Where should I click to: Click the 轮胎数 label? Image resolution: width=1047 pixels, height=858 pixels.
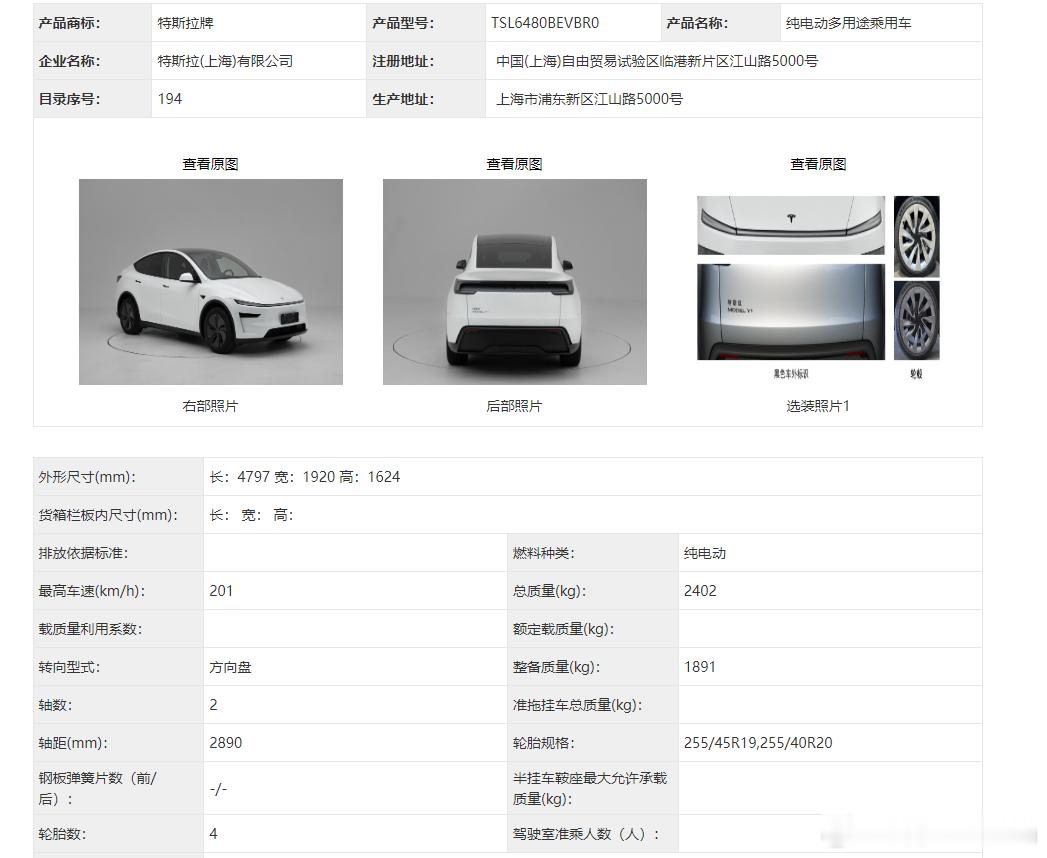62,834
